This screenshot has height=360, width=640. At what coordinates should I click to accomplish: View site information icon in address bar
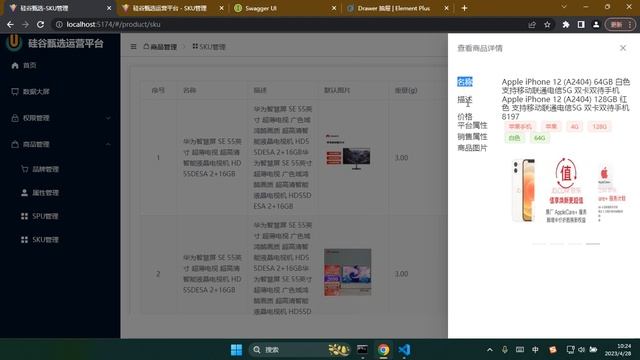coord(59,24)
